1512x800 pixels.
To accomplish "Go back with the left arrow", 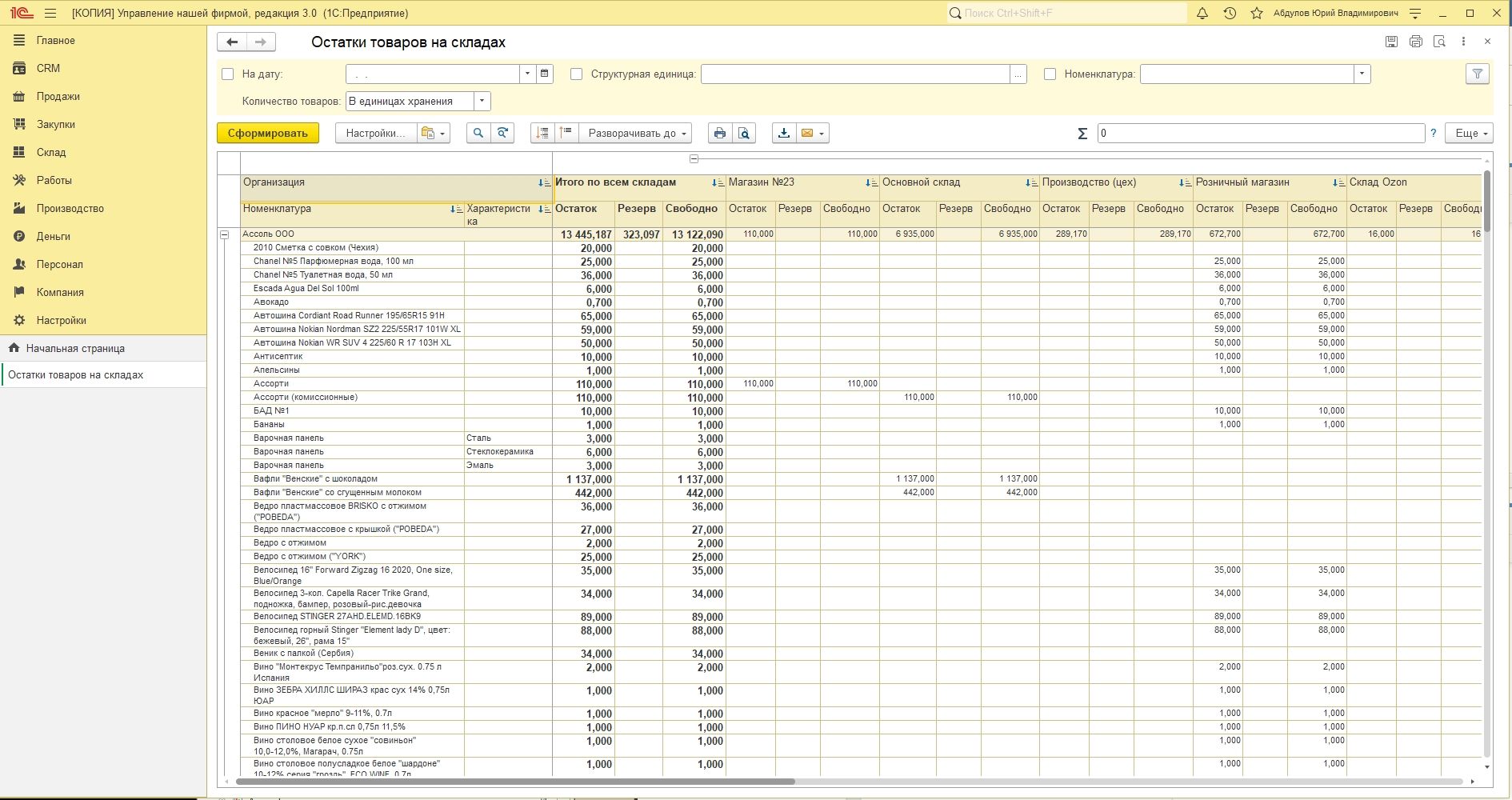I will pos(232,42).
